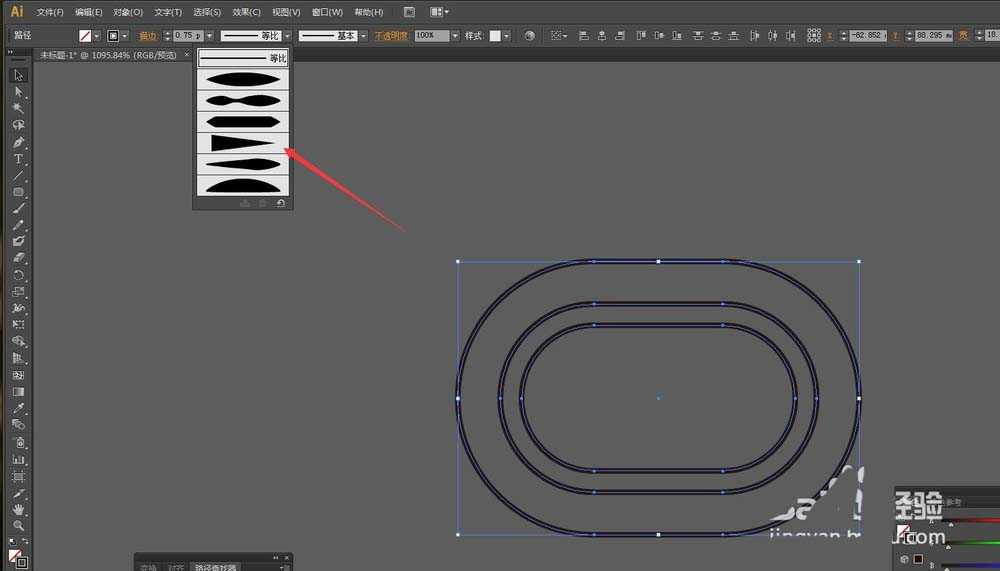
Task: Swap fill and stroke colors
Action: click(24, 543)
